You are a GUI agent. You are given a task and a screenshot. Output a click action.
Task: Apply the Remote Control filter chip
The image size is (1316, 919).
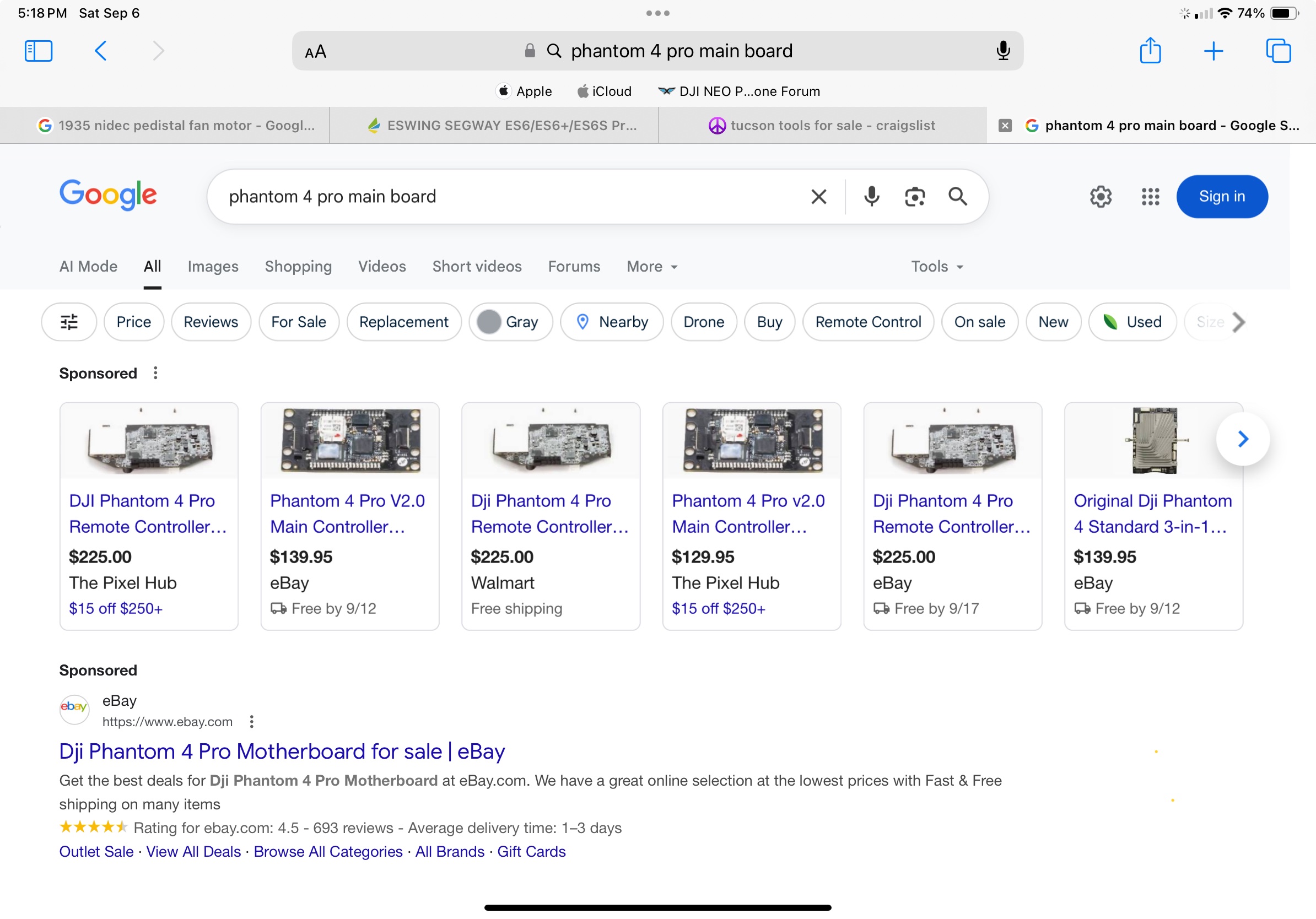coord(868,322)
